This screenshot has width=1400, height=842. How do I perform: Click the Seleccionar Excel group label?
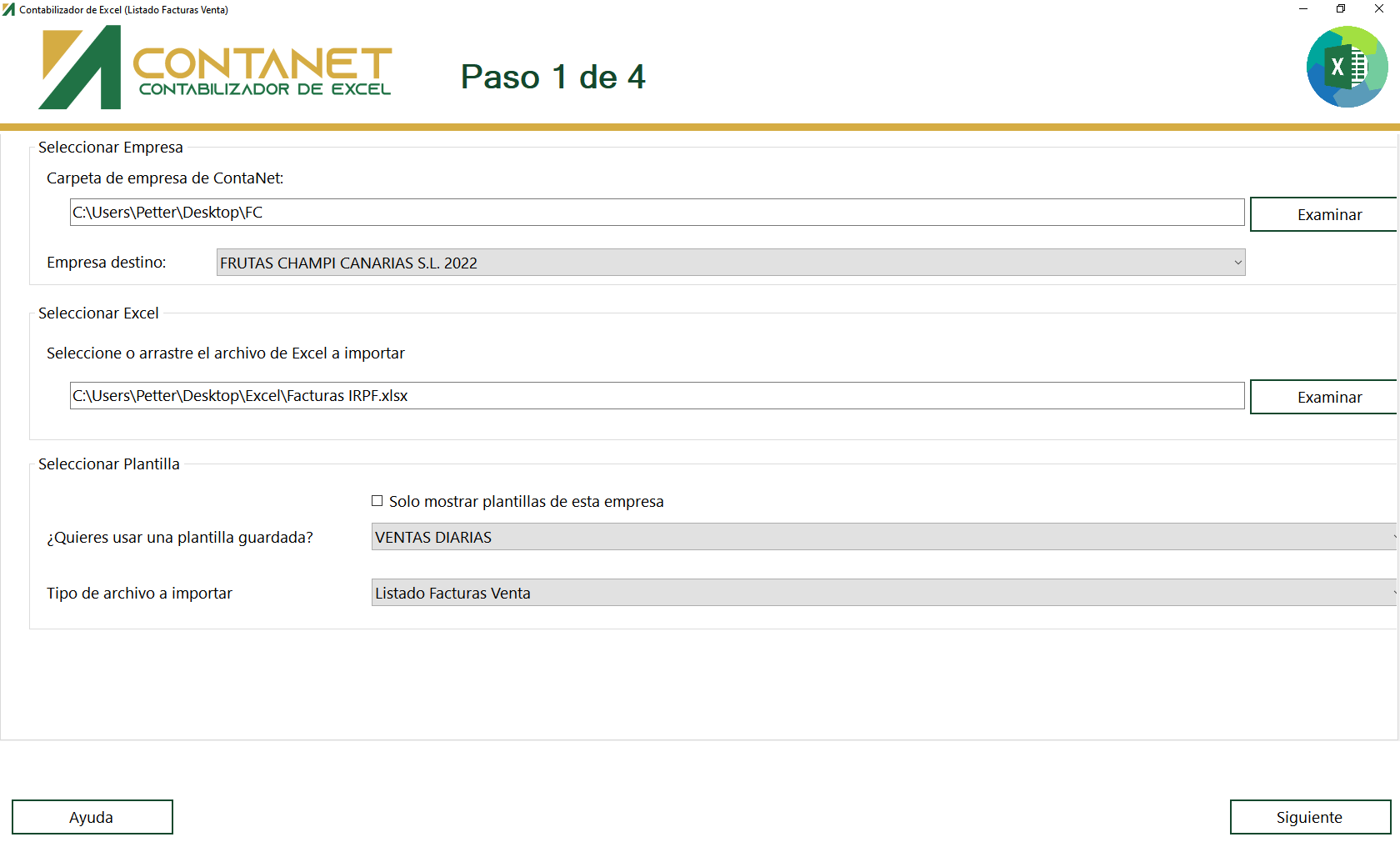pyautogui.click(x=98, y=313)
